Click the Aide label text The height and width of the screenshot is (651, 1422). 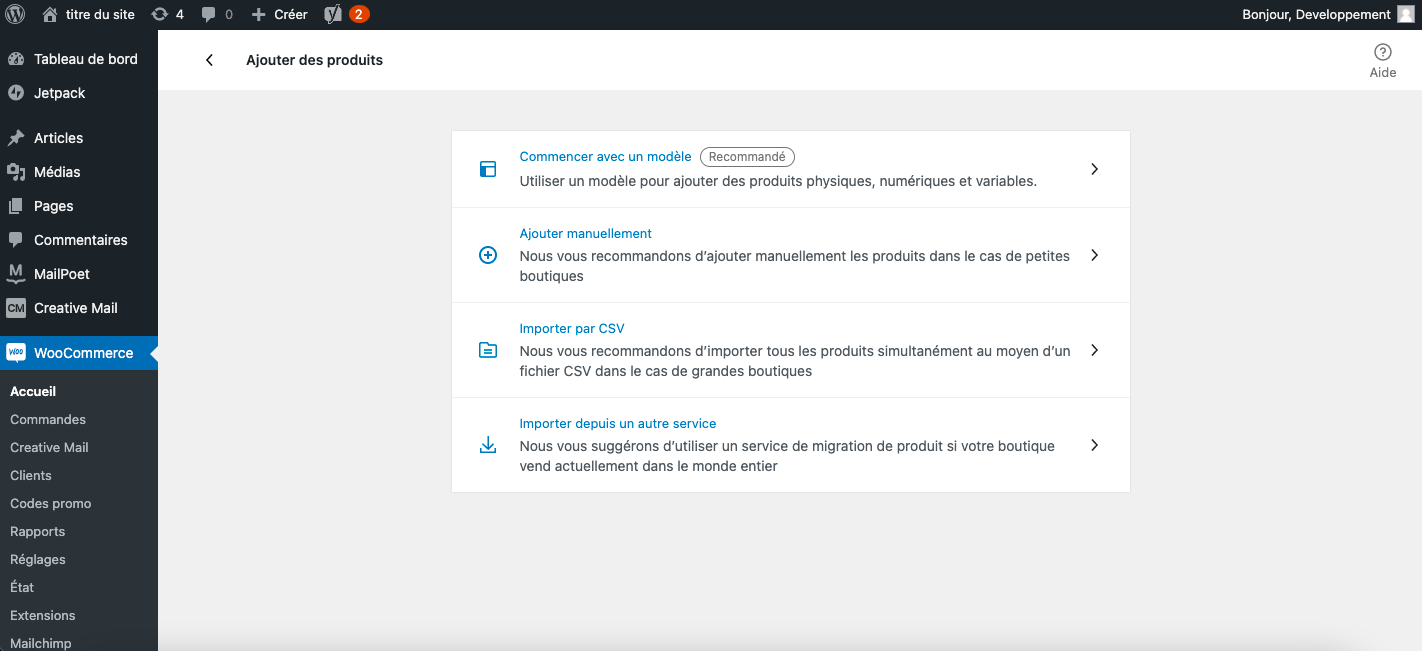click(1383, 72)
